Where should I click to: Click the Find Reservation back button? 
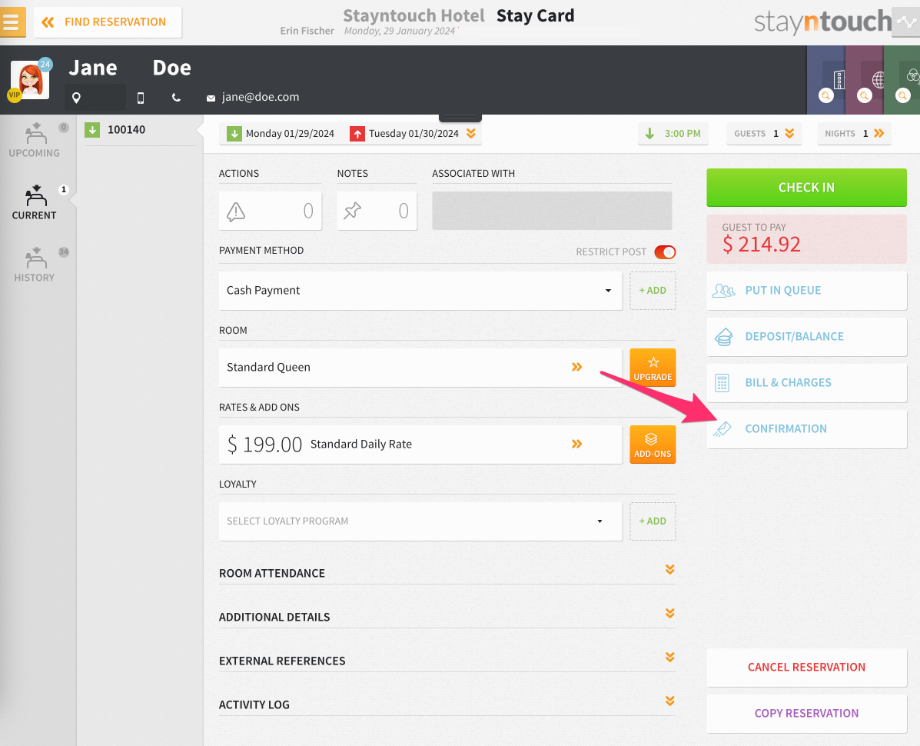point(107,22)
